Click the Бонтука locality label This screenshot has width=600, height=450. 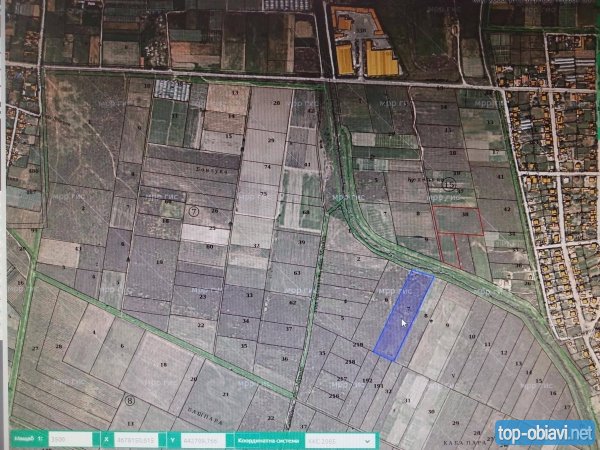coord(212,170)
